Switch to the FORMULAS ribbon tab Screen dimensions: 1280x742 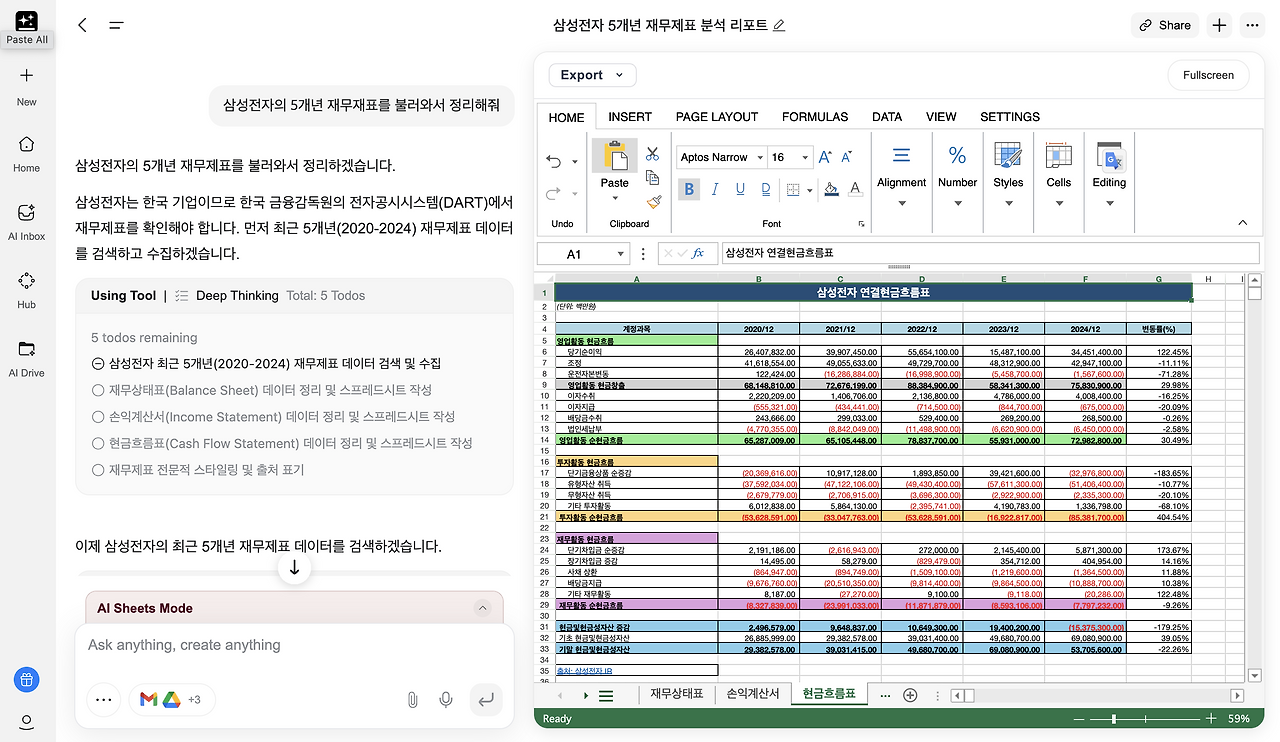coord(815,117)
